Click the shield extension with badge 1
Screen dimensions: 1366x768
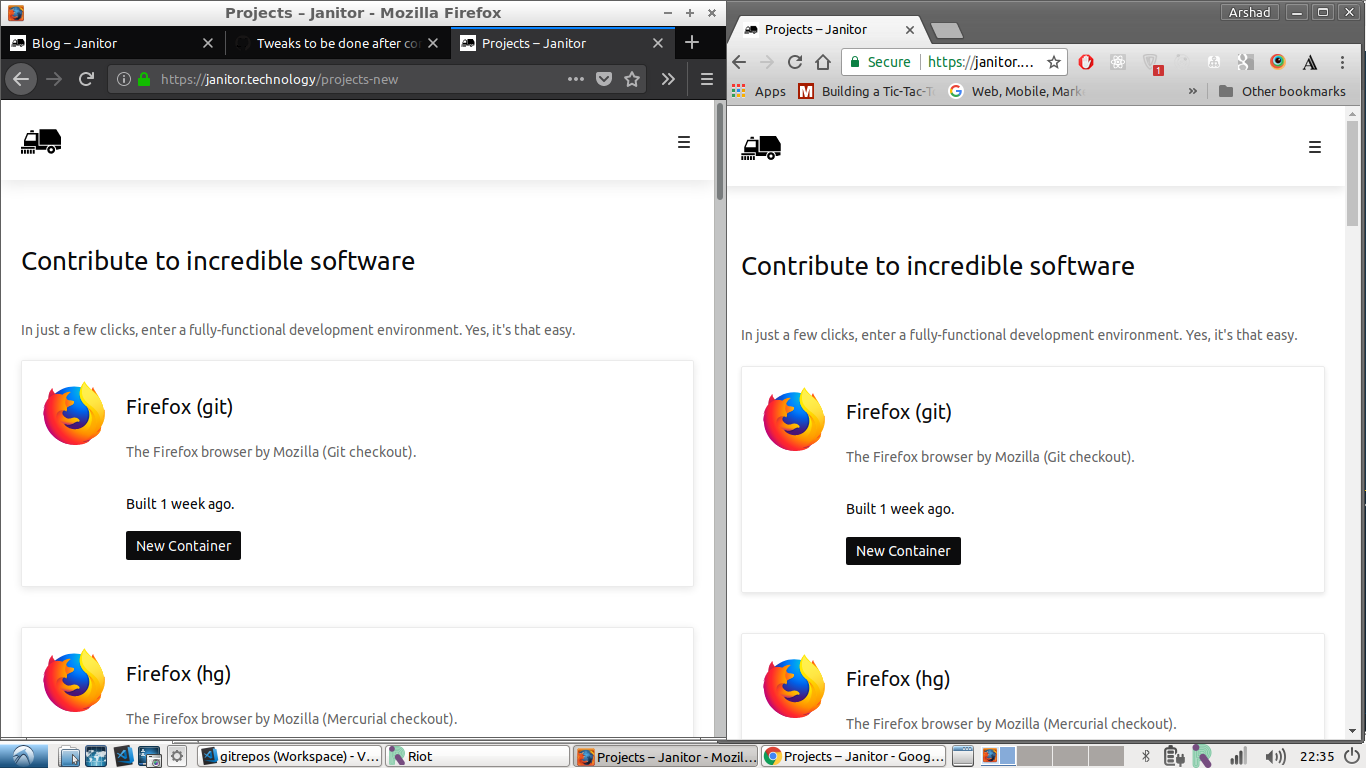click(x=1151, y=63)
